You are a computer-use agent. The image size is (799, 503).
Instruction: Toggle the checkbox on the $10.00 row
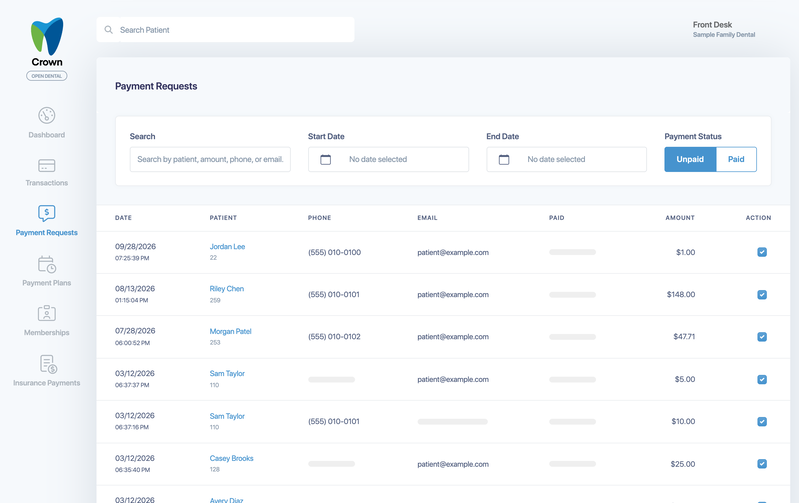tap(762, 421)
